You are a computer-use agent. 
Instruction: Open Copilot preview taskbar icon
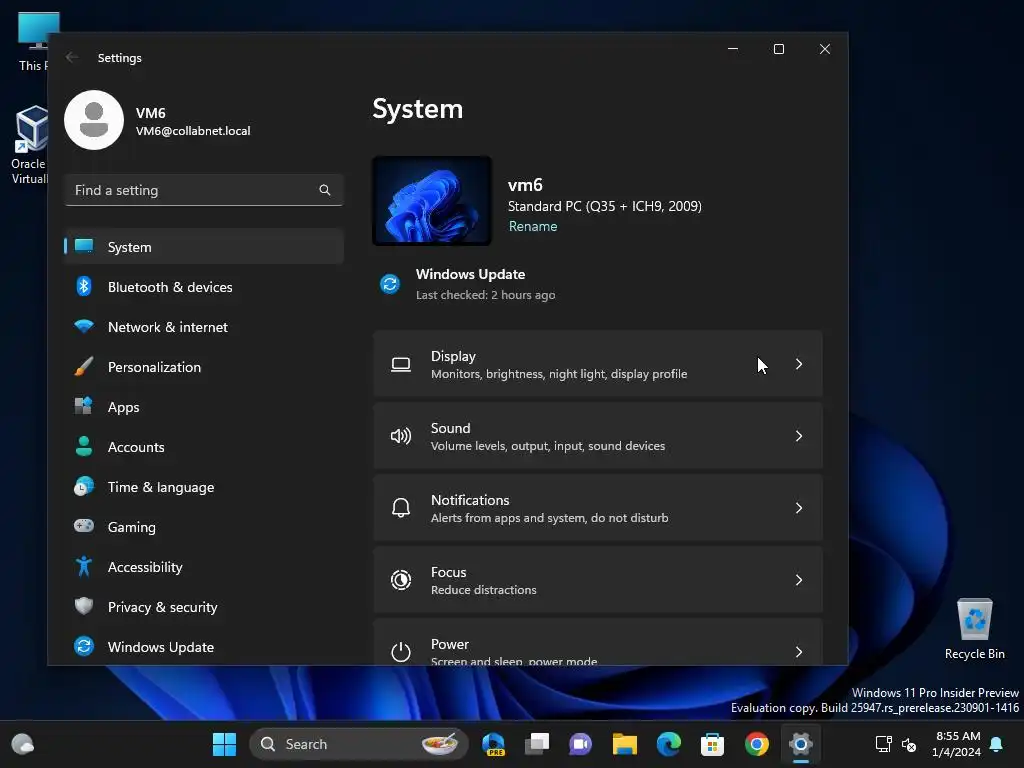493,744
